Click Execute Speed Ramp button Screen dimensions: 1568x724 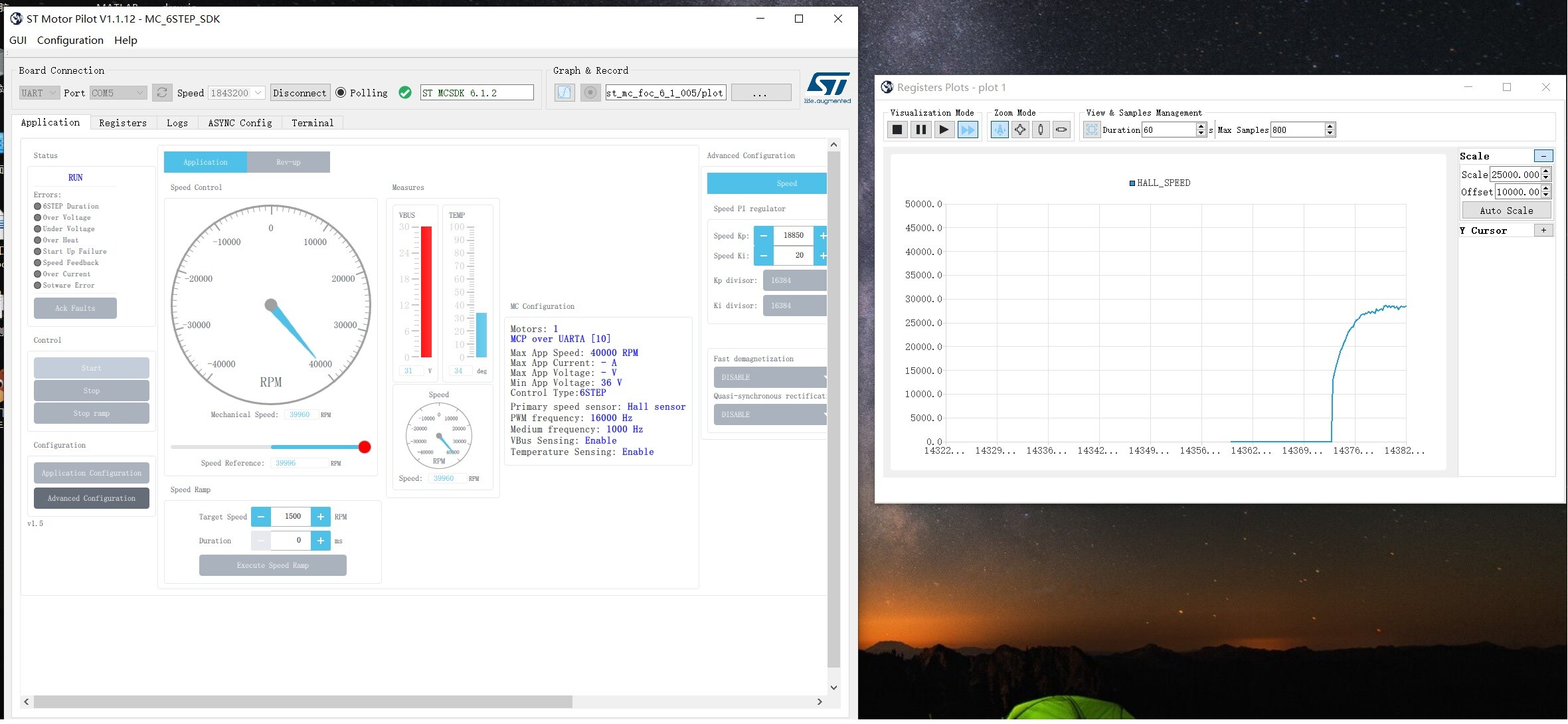(x=273, y=565)
